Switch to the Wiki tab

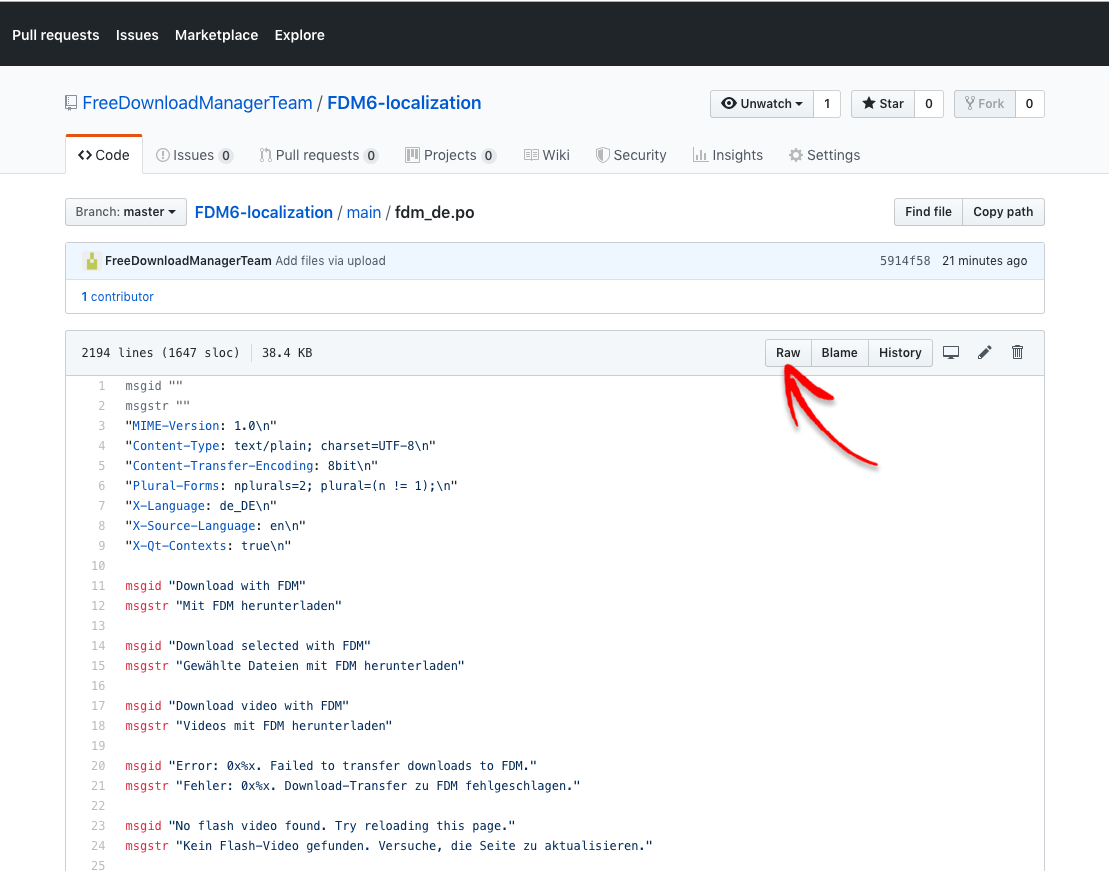(x=547, y=155)
